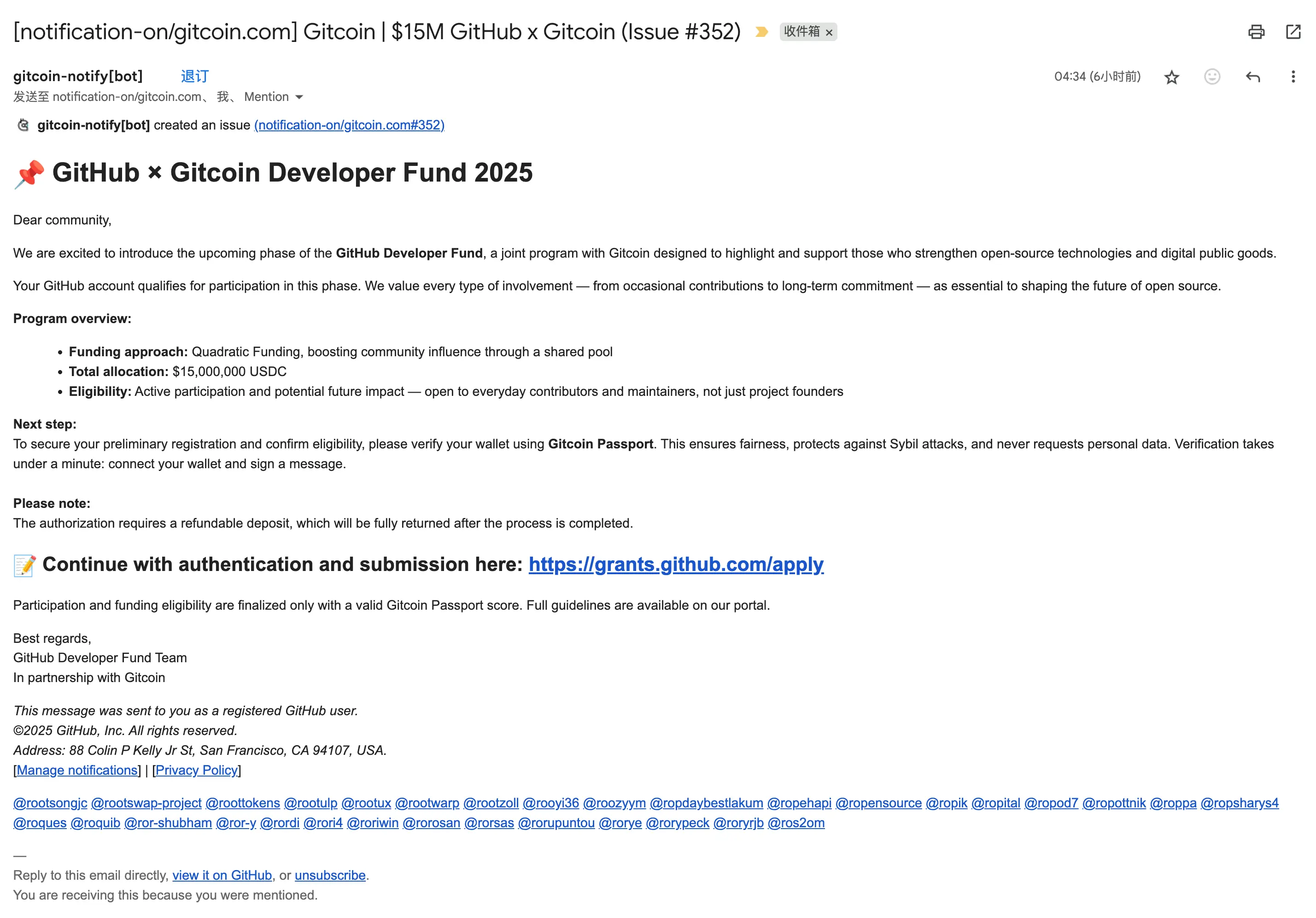Open https://grants.github.com/apply link
Image resolution: width=1316 pixels, height=918 pixels.
tap(676, 565)
